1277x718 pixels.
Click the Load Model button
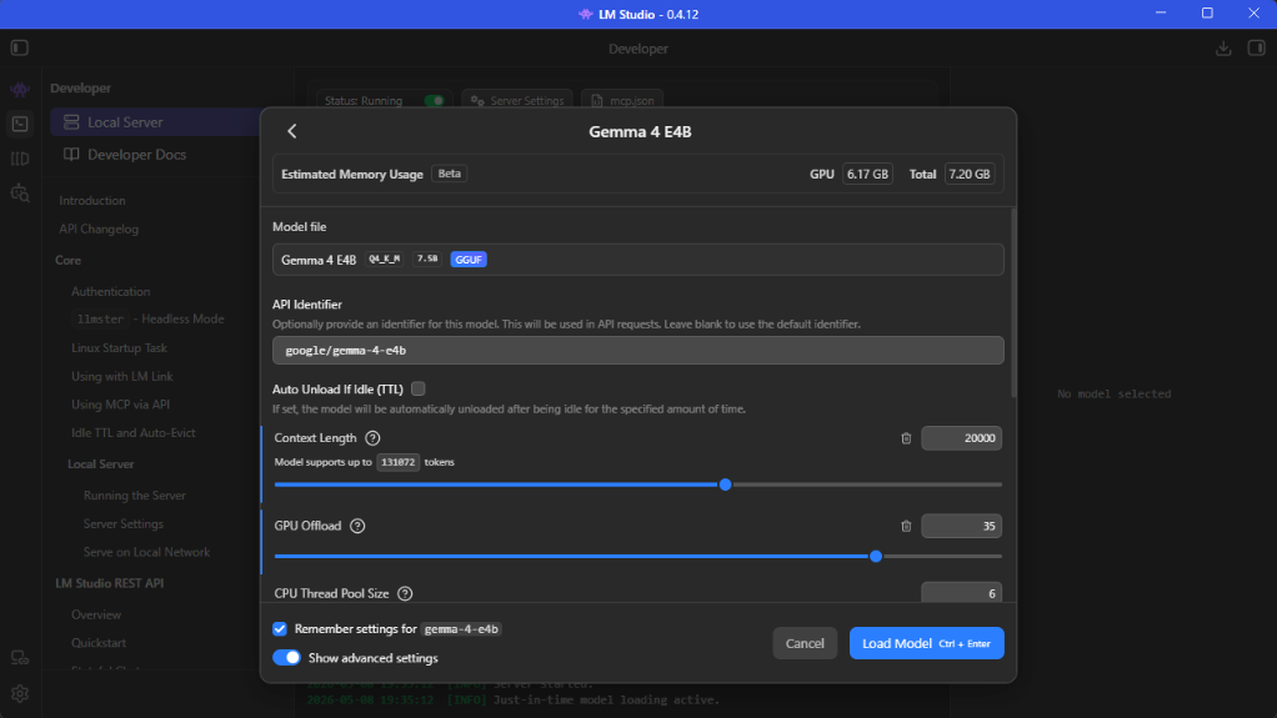tap(927, 643)
